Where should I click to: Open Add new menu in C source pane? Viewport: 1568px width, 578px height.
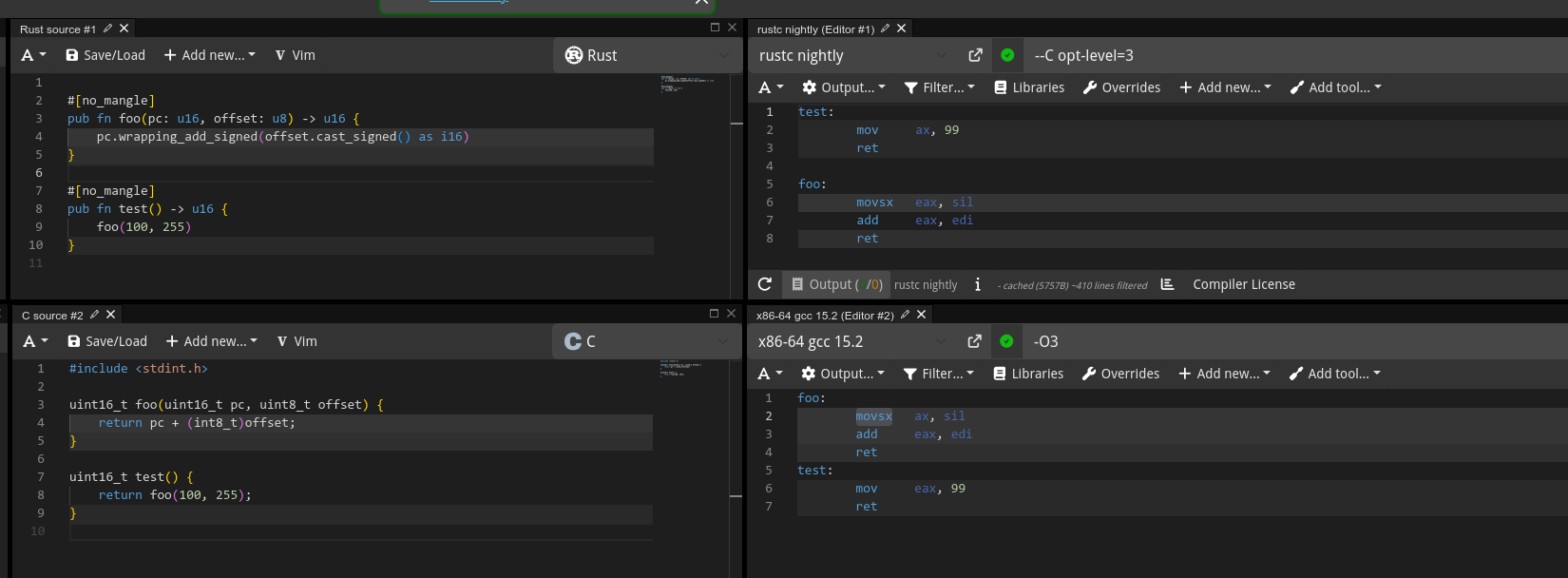pos(212,341)
